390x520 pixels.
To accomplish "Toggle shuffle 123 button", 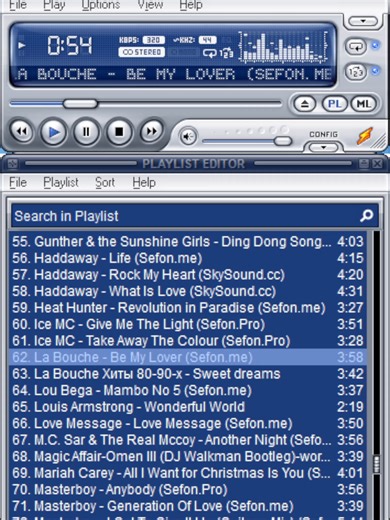I will click(356, 72).
